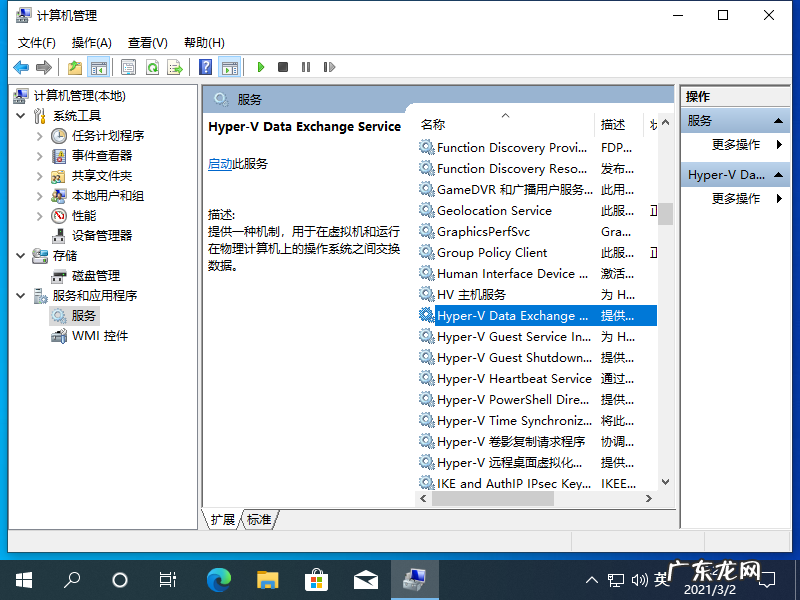Screen dimensions: 800x600
Task: Open service properties via the properties icon
Action: coord(128,67)
